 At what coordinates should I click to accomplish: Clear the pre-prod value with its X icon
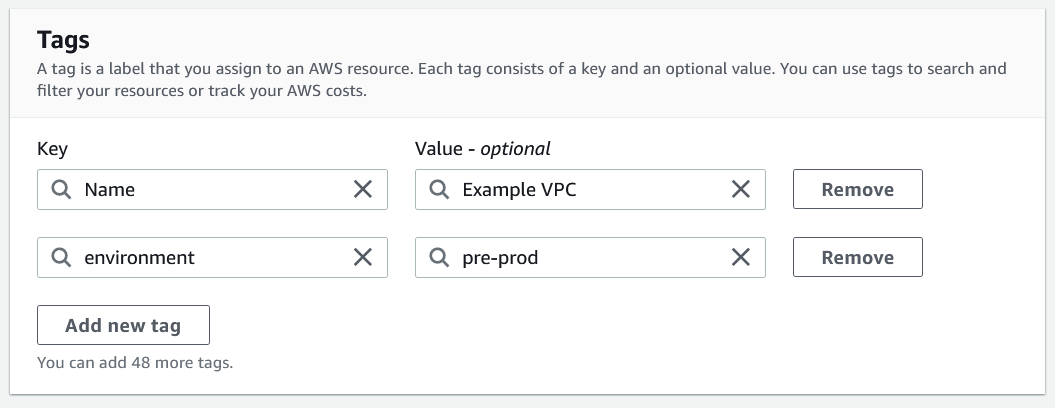pos(741,257)
